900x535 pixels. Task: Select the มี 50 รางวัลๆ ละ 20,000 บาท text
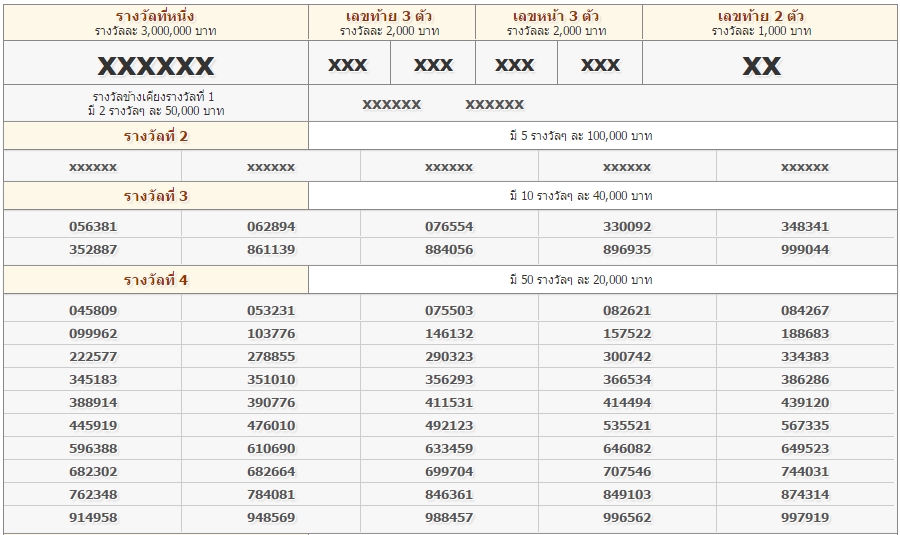click(581, 280)
